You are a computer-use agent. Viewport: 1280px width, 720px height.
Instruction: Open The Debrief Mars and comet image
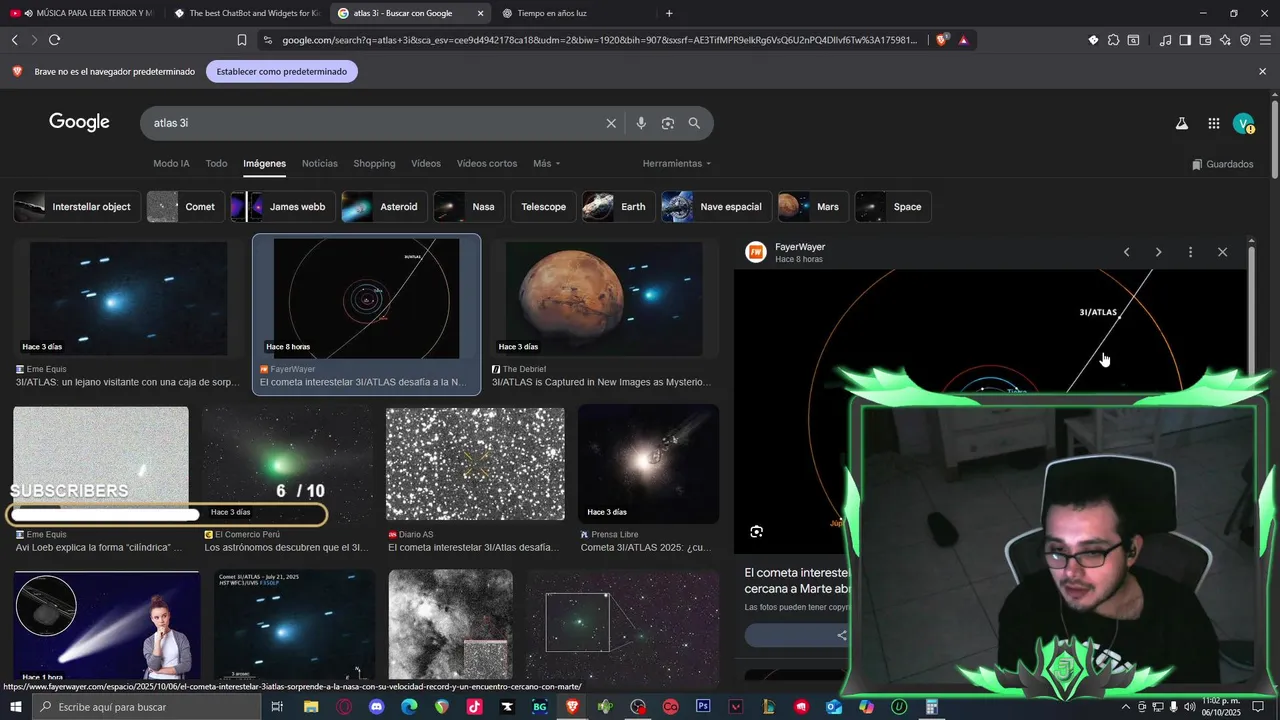click(x=603, y=298)
